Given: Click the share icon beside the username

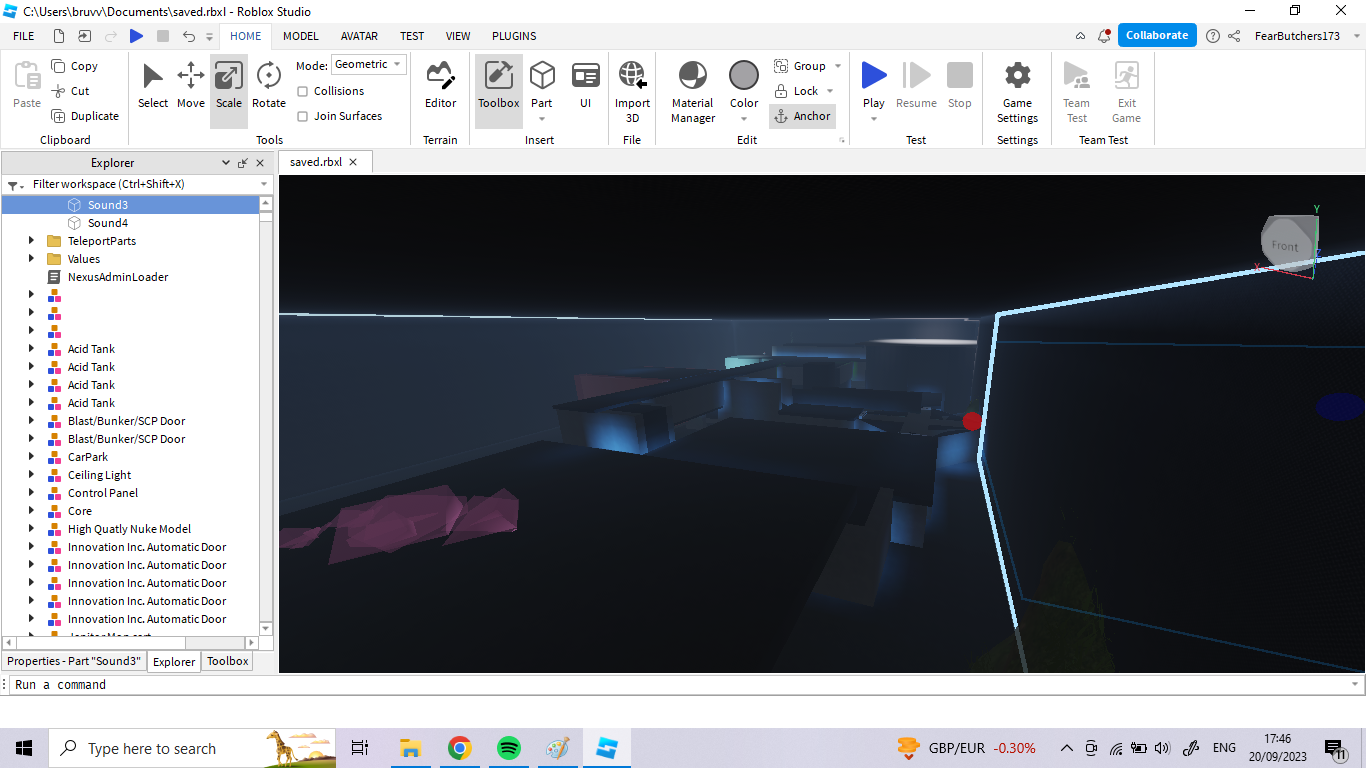Looking at the screenshot, I should tap(1234, 36).
